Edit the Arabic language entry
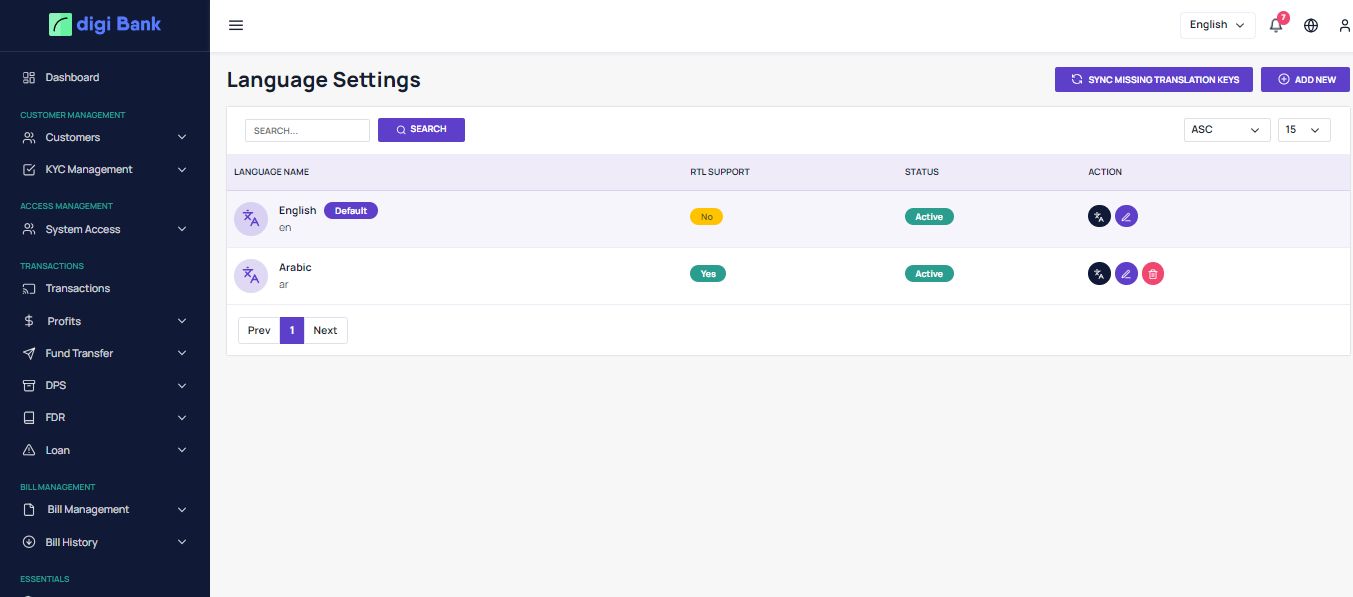 coord(1126,273)
